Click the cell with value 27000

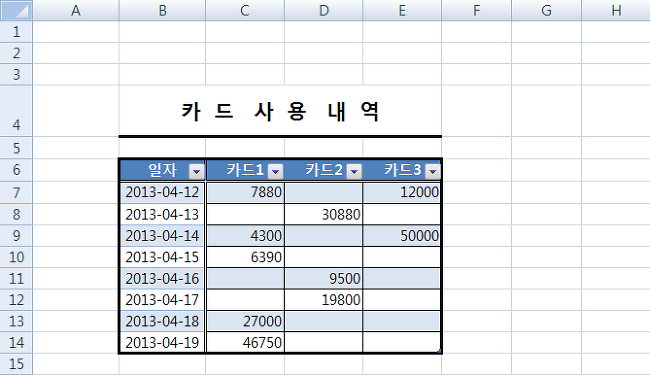[245, 321]
